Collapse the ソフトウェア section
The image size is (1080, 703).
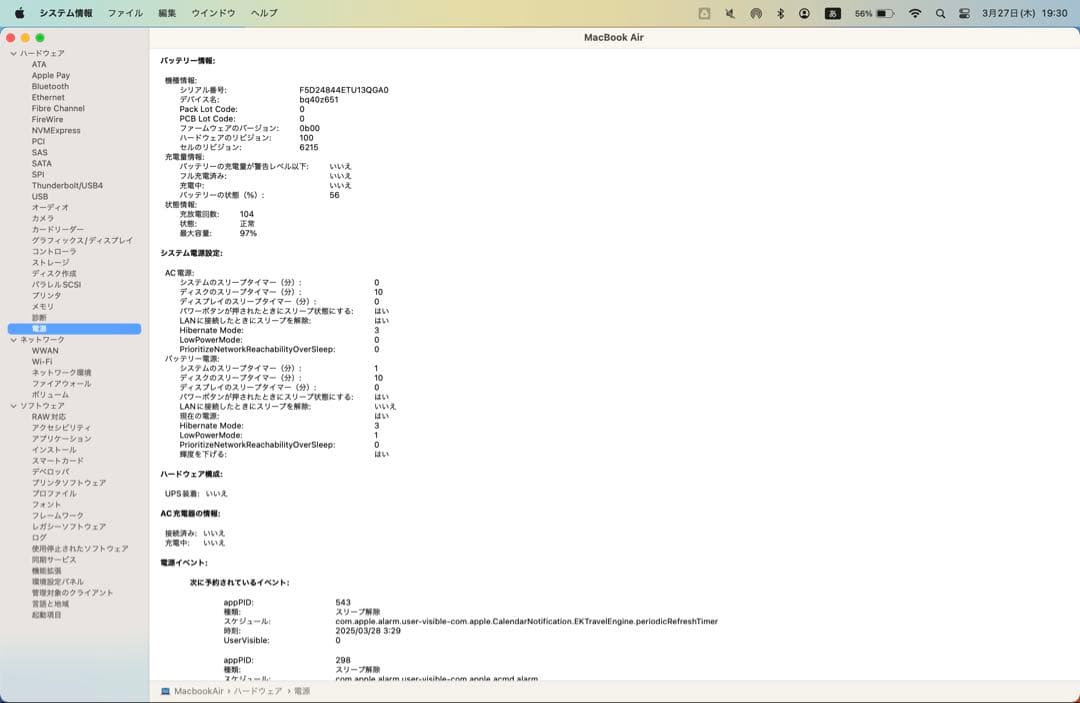click(13, 406)
